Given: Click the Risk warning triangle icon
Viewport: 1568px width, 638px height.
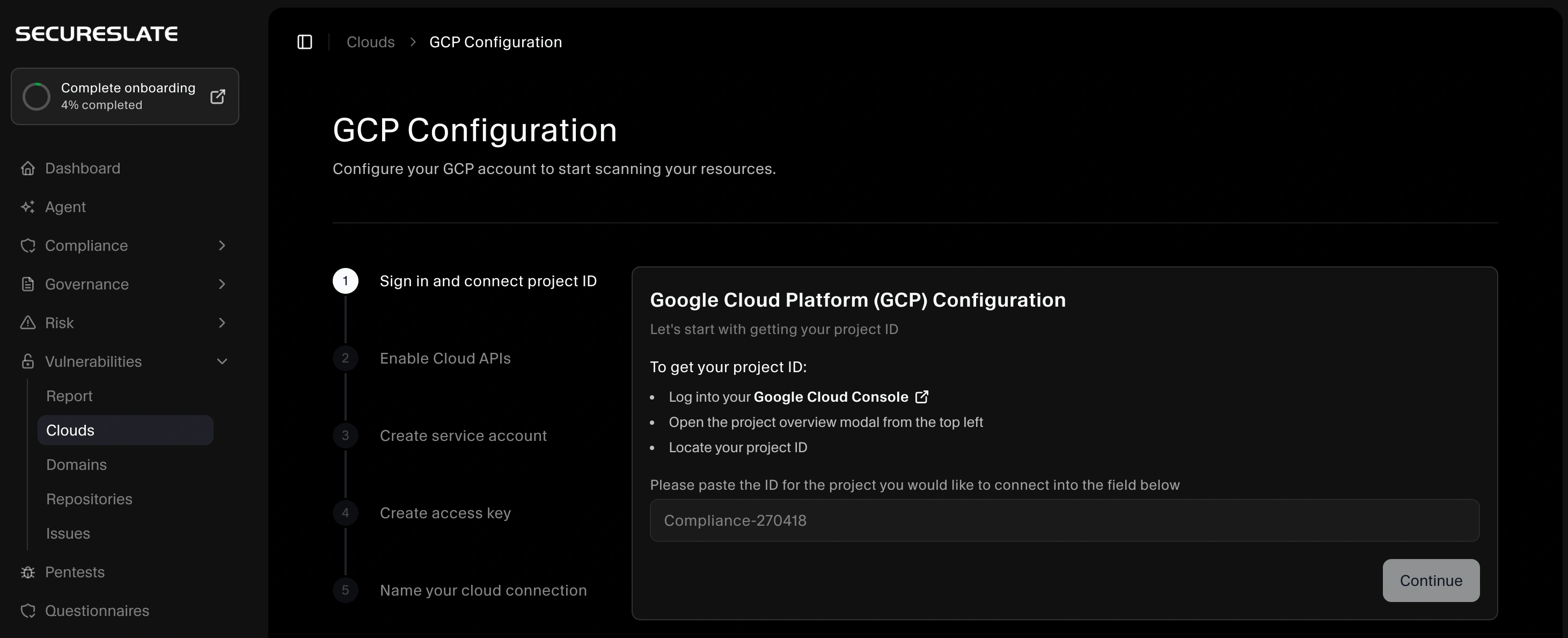Looking at the screenshot, I should 28,323.
